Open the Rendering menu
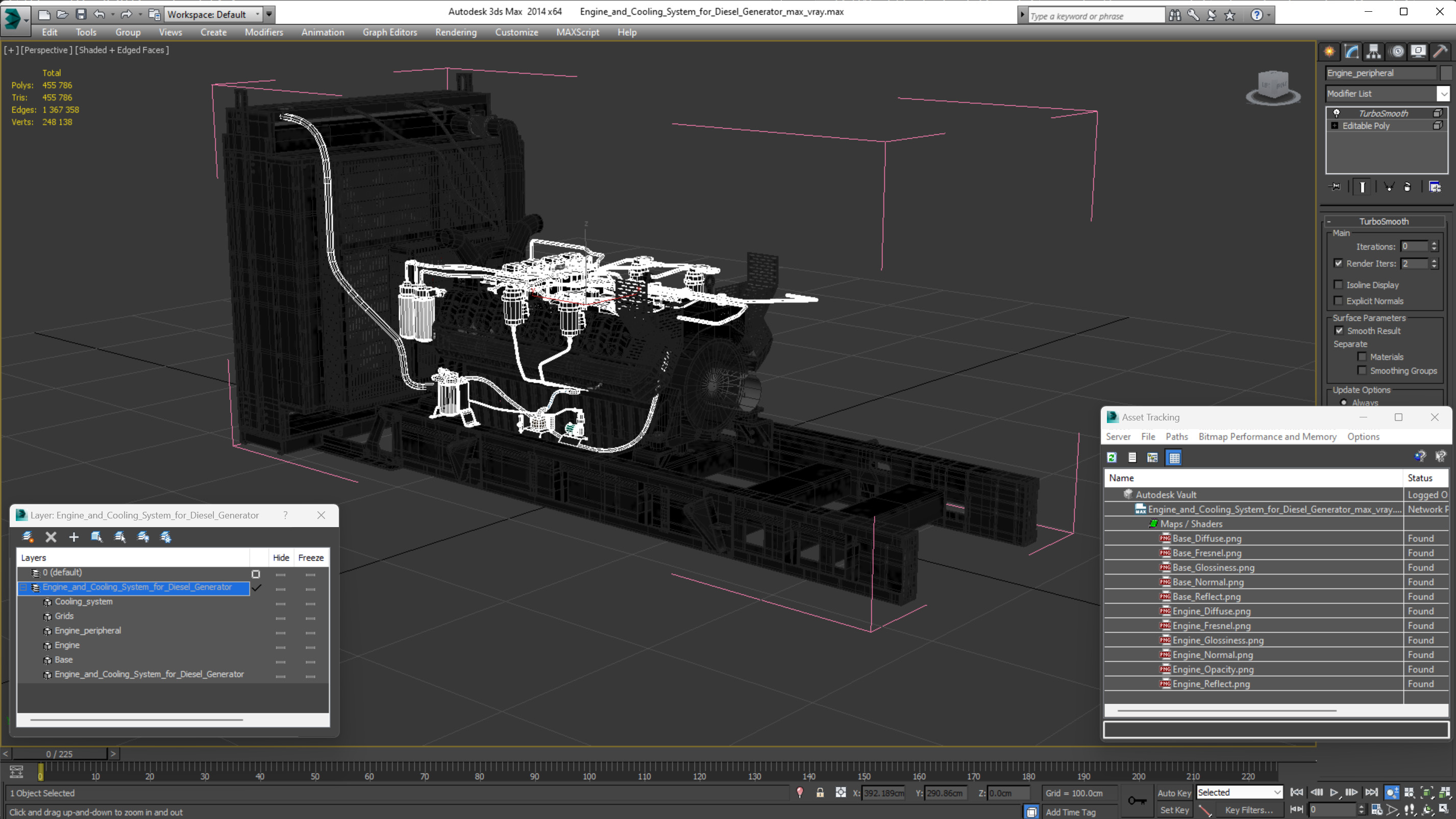The height and width of the screenshot is (819, 1456). tap(456, 32)
